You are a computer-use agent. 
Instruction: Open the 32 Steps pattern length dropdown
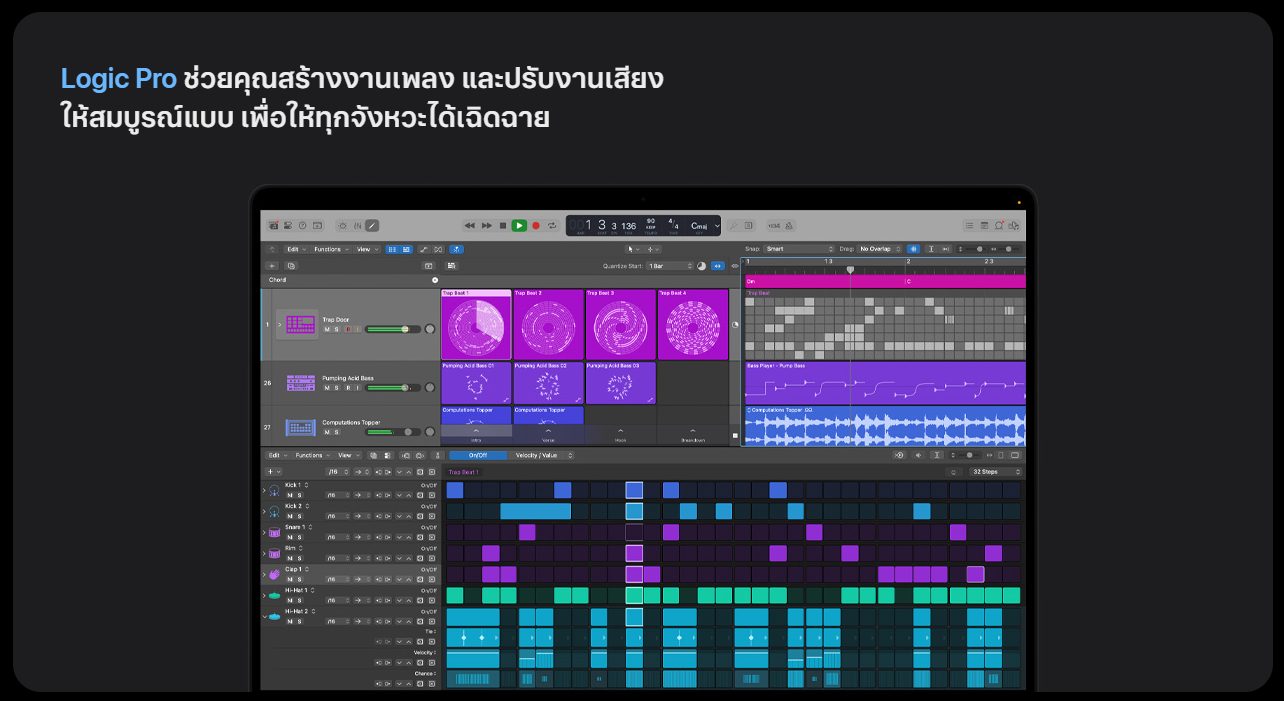[994, 471]
